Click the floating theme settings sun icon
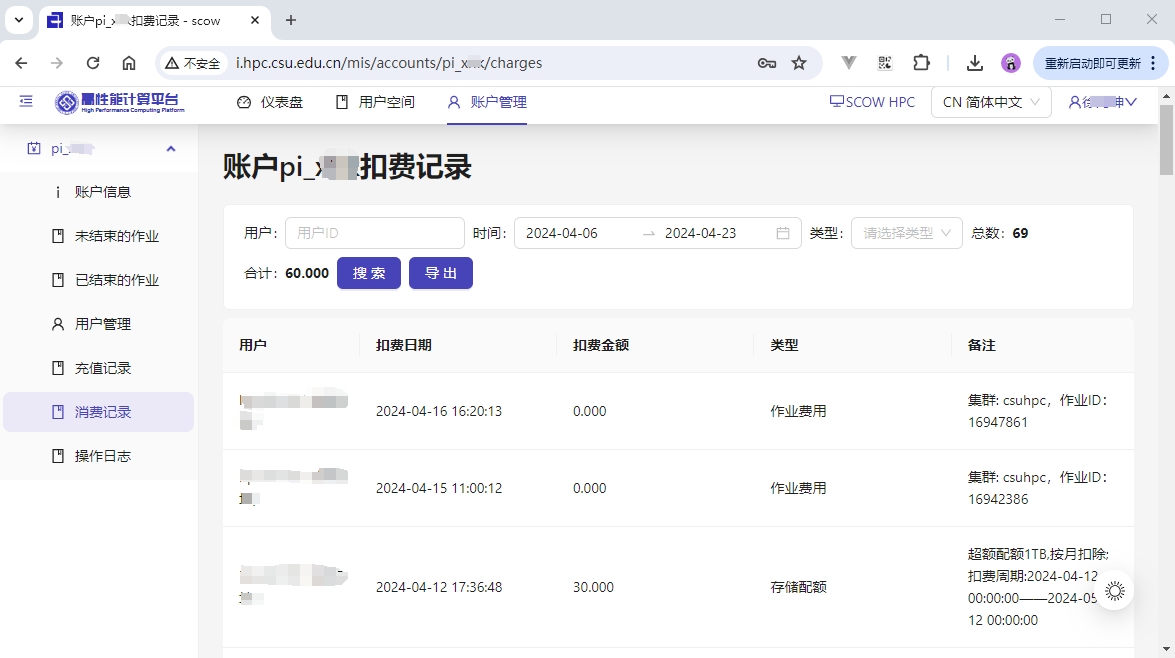The image size is (1175, 658). click(1115, 591)
